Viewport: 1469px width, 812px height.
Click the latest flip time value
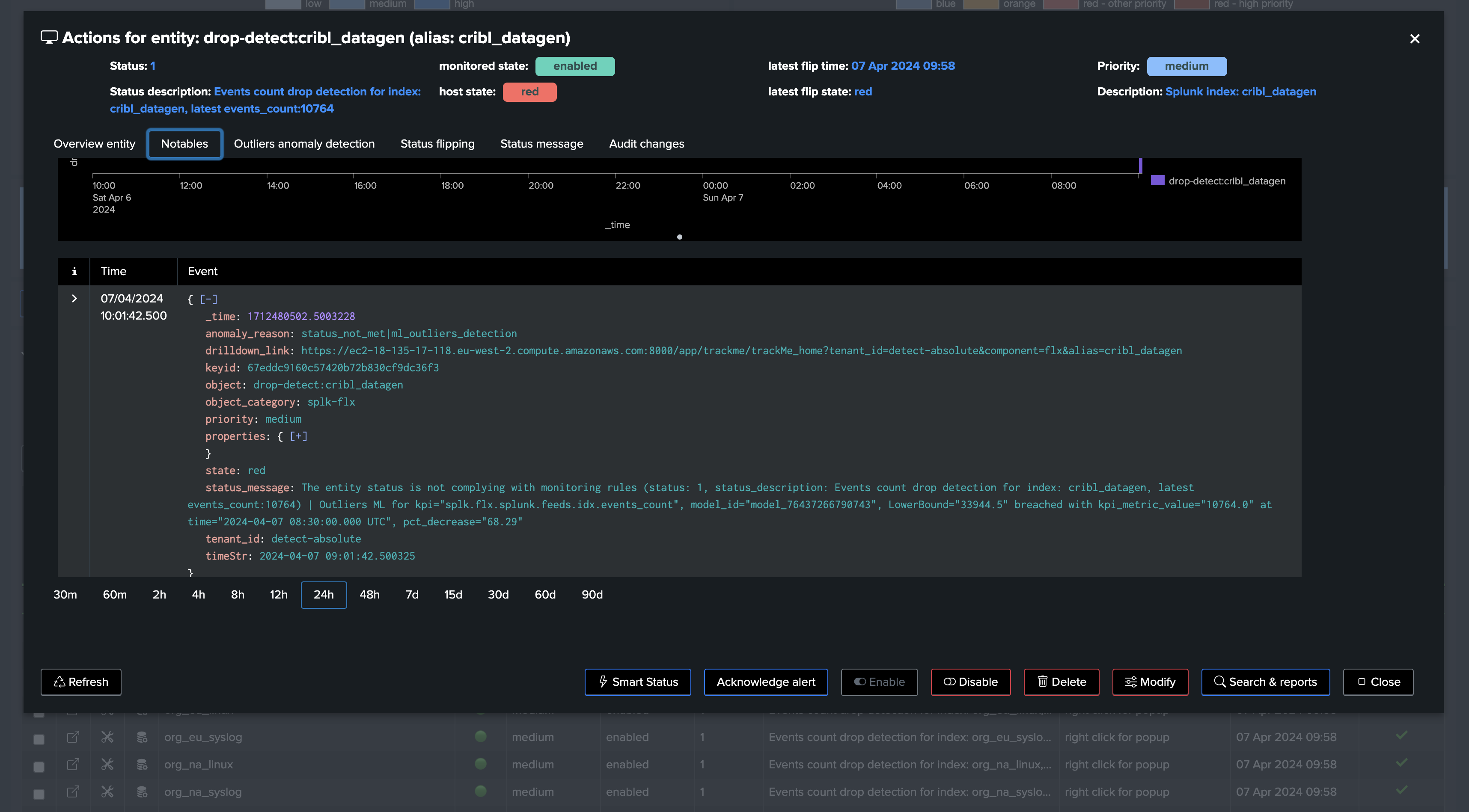(903, 66)
